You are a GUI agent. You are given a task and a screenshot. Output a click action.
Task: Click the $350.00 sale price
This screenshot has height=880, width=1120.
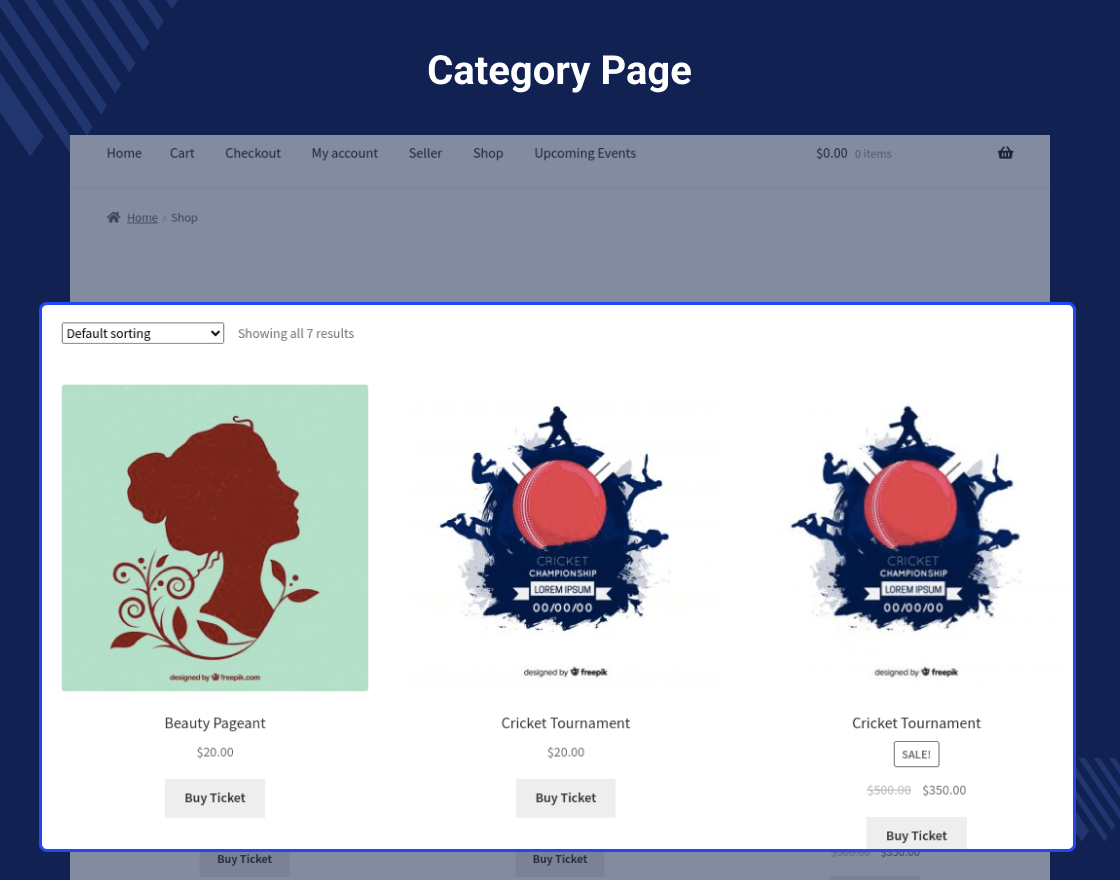click(944, 790)
